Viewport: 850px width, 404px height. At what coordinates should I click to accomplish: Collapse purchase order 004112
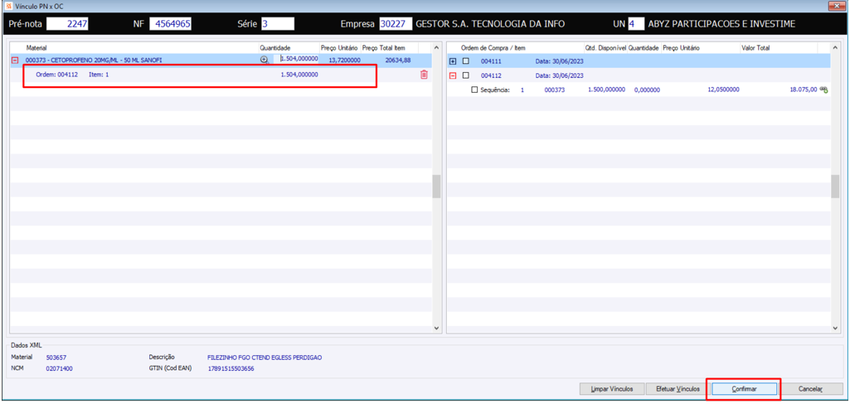coord(453,76)
